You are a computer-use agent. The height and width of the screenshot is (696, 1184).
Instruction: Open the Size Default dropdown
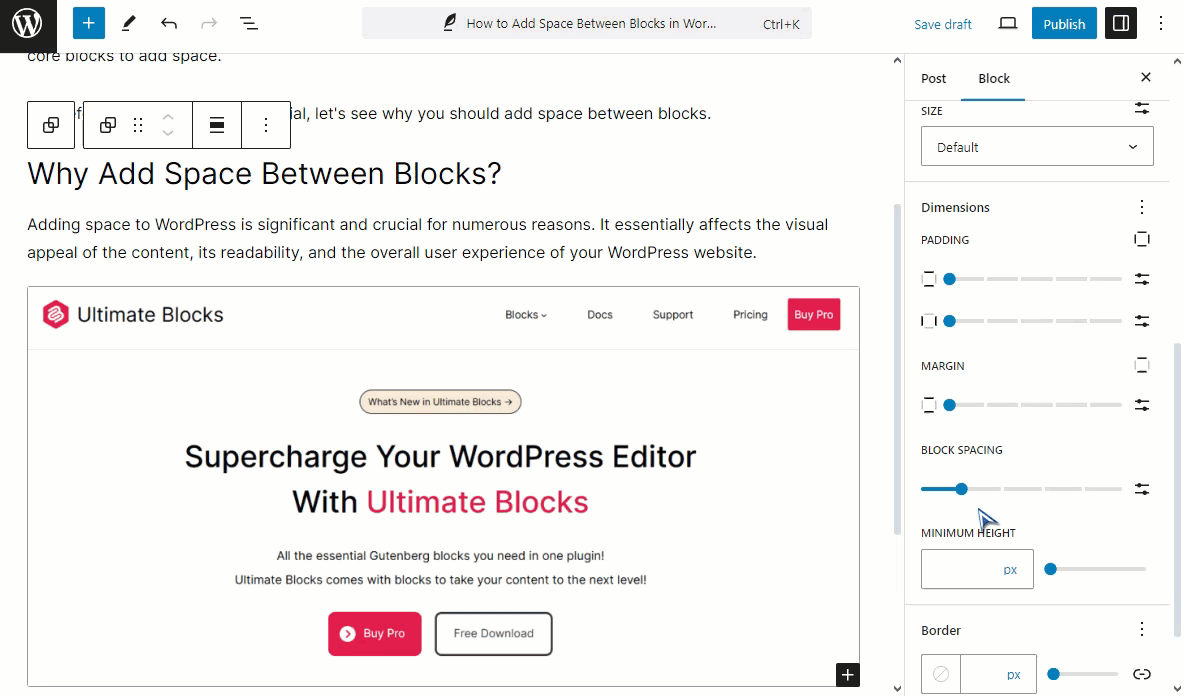[x=1037, y=146]
